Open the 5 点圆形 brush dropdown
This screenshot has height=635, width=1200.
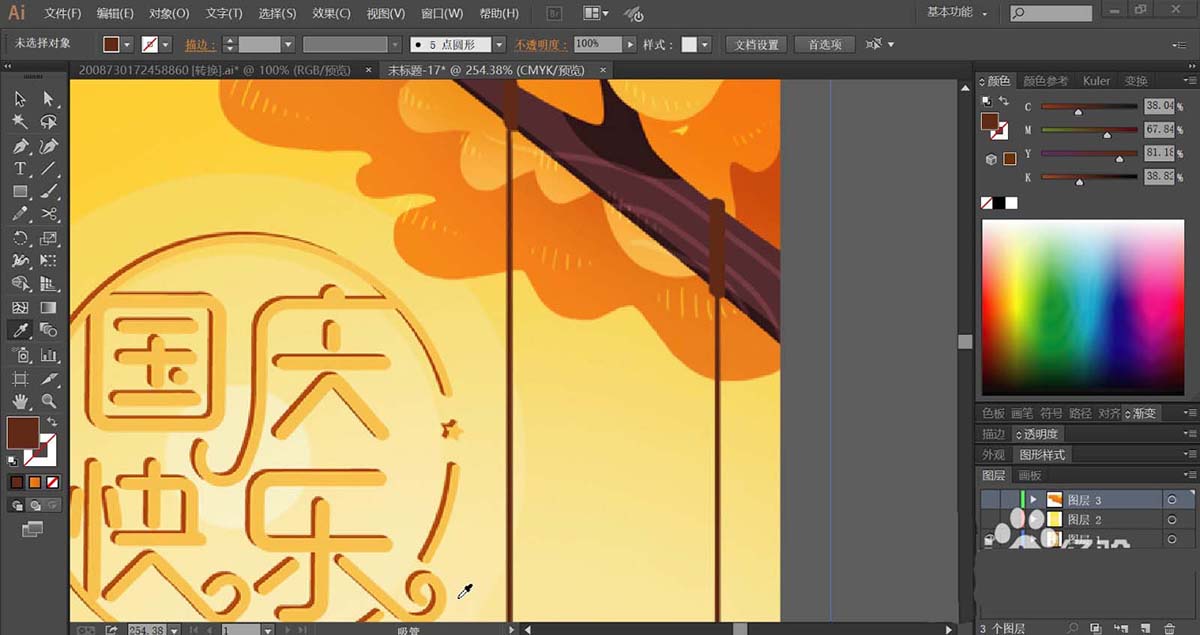(x=497, y=45)
